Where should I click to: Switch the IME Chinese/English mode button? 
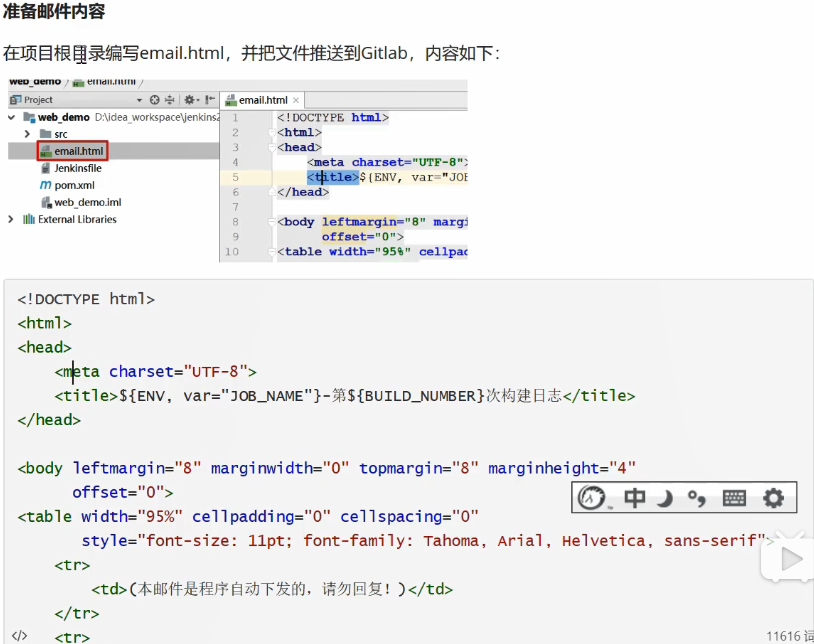click(634, 498)
